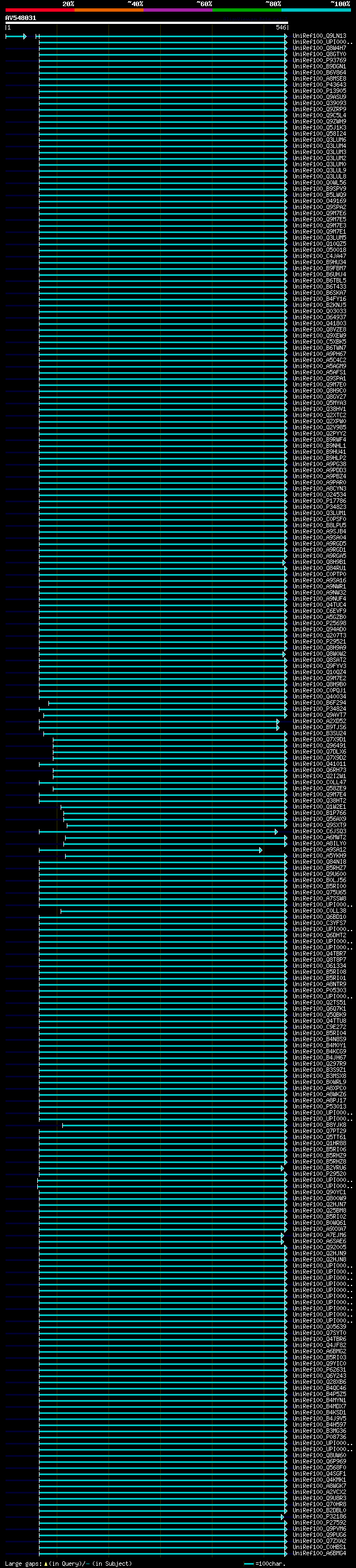Select the UniRef100_P29521 label
The image size is (356, 1568).
[x=319, y=641]
